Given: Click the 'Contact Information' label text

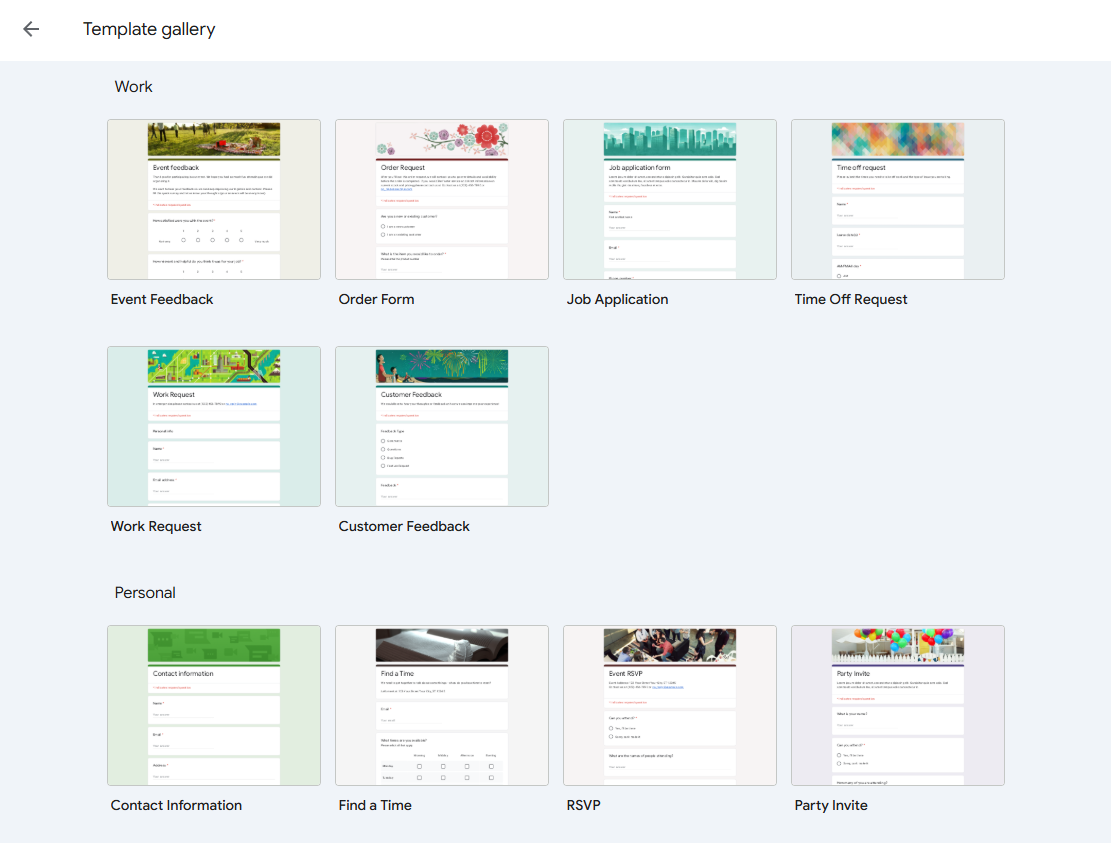Looking at the screenshot, I should 176,805.
